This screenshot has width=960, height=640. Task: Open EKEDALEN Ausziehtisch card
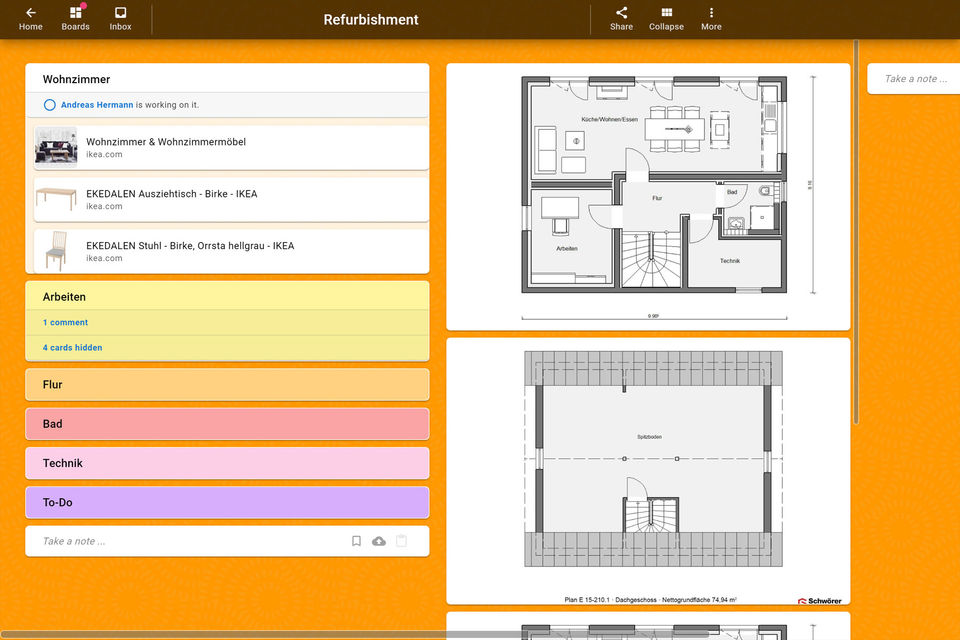[231, 200]
